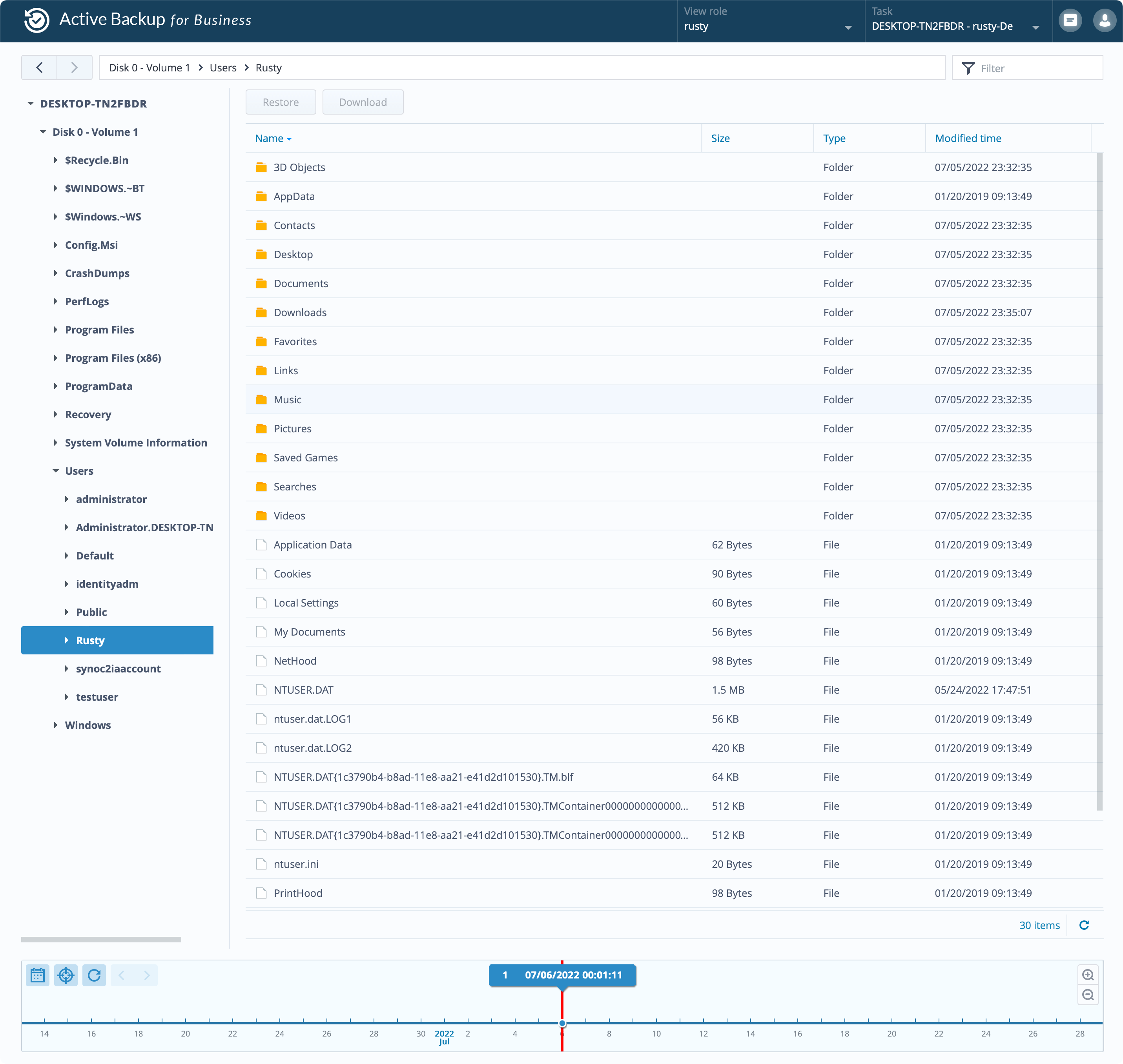Refresh the file list next to 30 items

(x=1084, y=925)
